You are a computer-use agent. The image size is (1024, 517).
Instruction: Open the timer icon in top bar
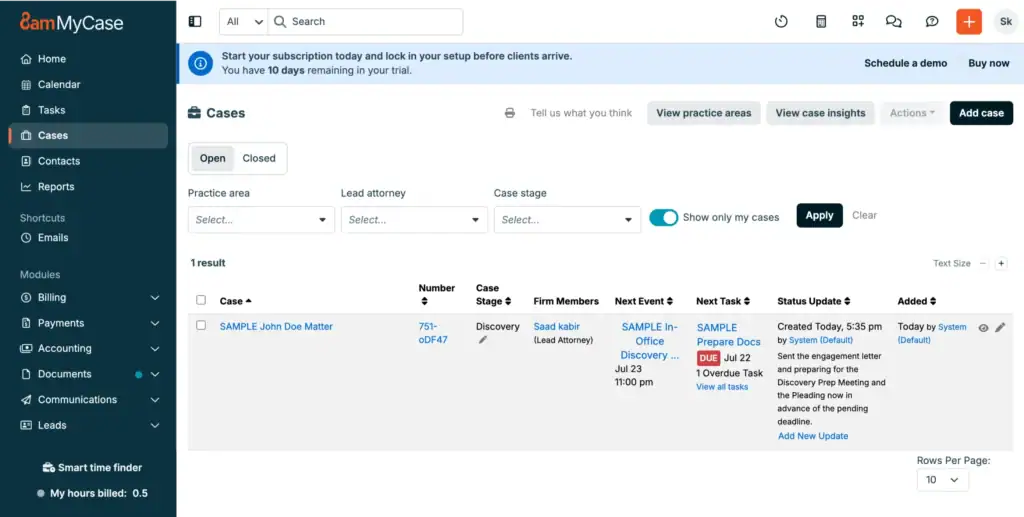click(781, 22)
